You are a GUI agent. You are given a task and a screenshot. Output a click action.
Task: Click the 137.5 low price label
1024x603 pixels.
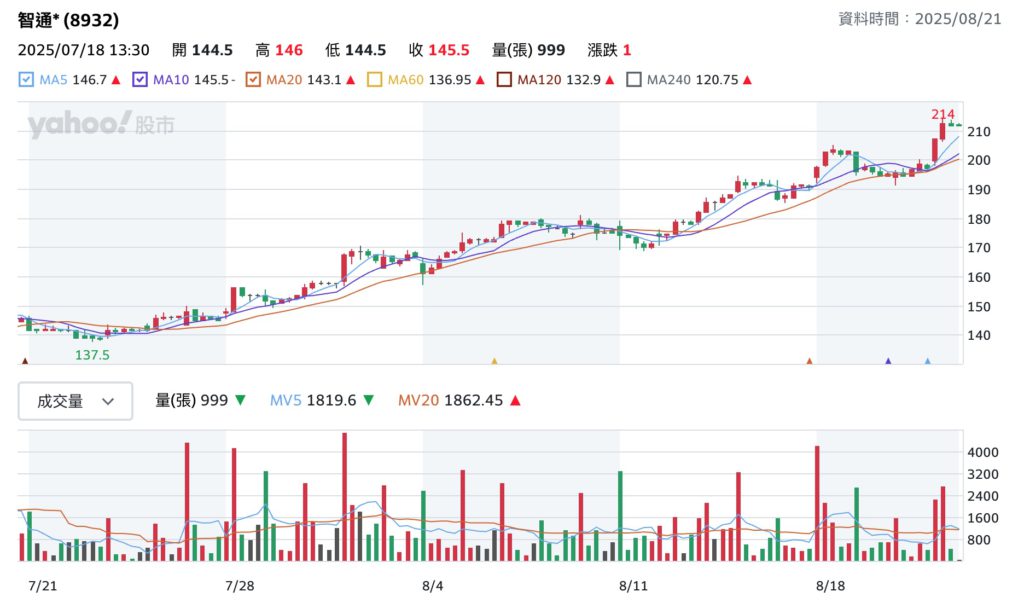[x=92, y=355]
